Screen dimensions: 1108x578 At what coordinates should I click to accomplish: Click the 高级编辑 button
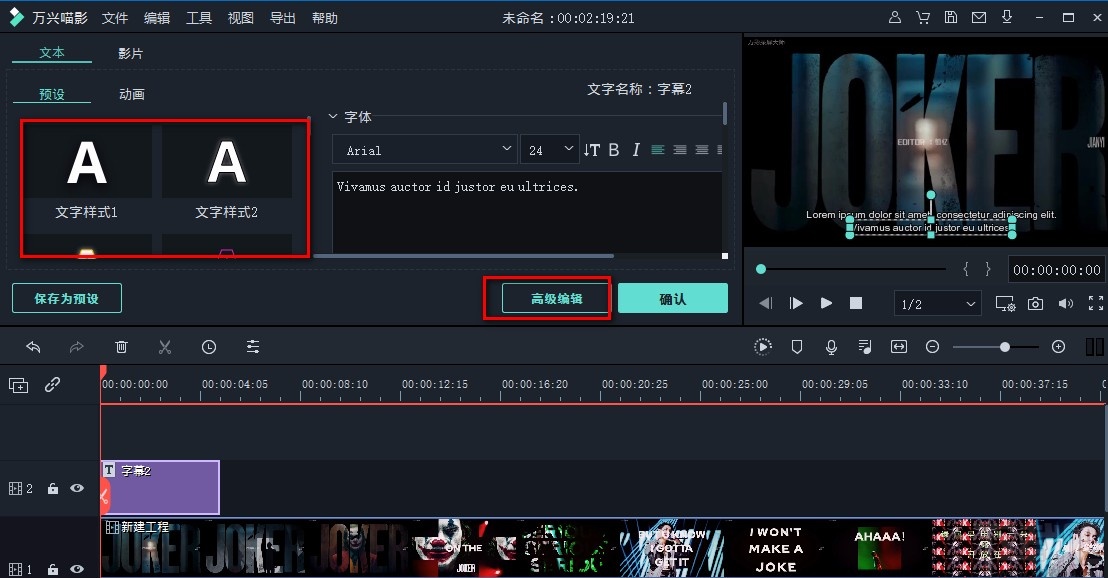coord(547,297)
